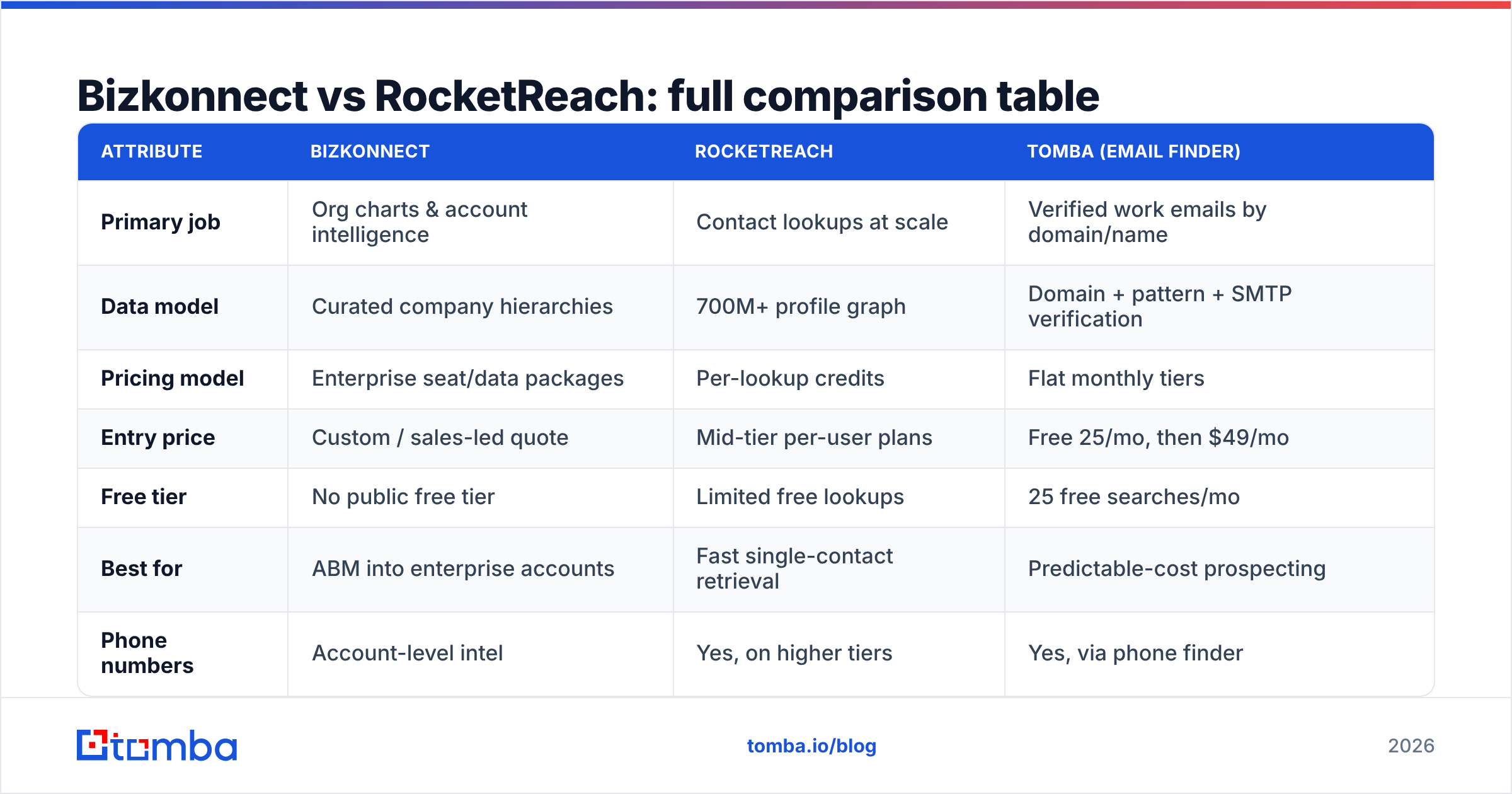Image resolution: width=1512 pixels, height=794 pixels.
Task: Click the 2026 year text
Action: (1411, 746)
